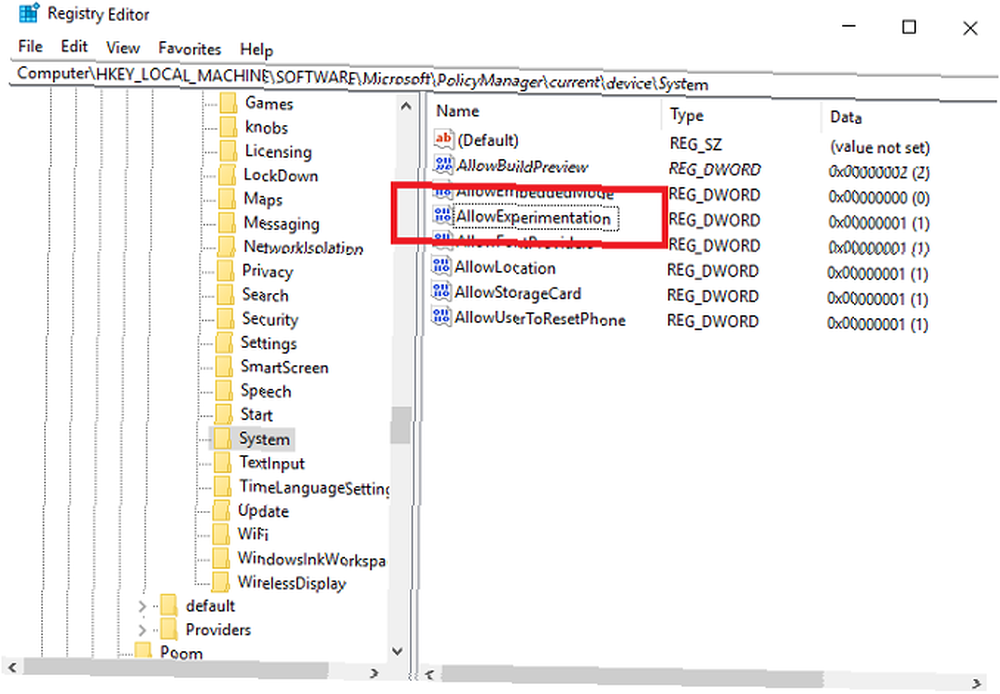Screen dimensions: 1000x694
Task: Click the Settings folder icon
Action: click(x=224, y=343)
